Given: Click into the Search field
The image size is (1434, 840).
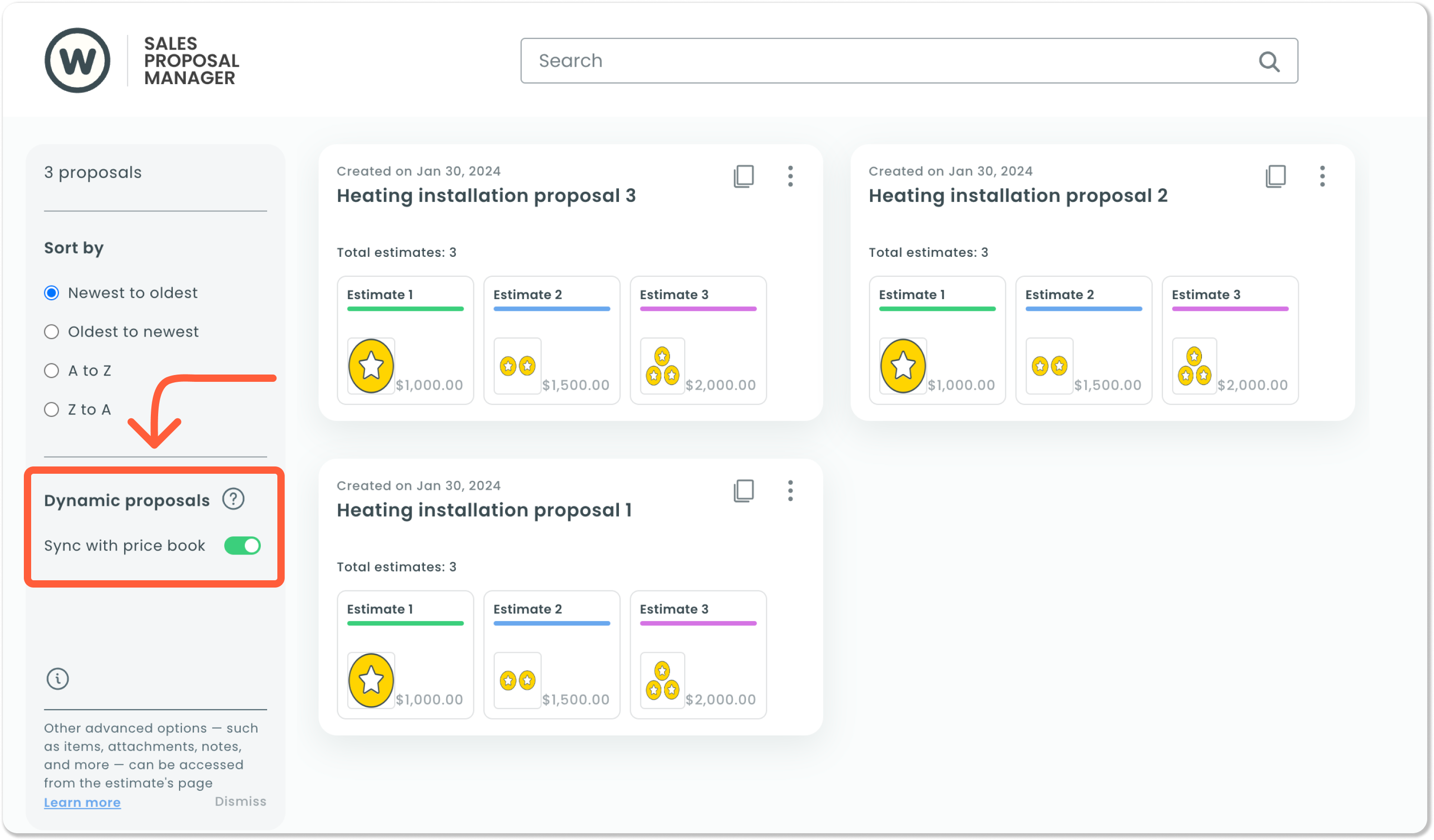Looking at the screenshot, I should [x=853, y=61].
